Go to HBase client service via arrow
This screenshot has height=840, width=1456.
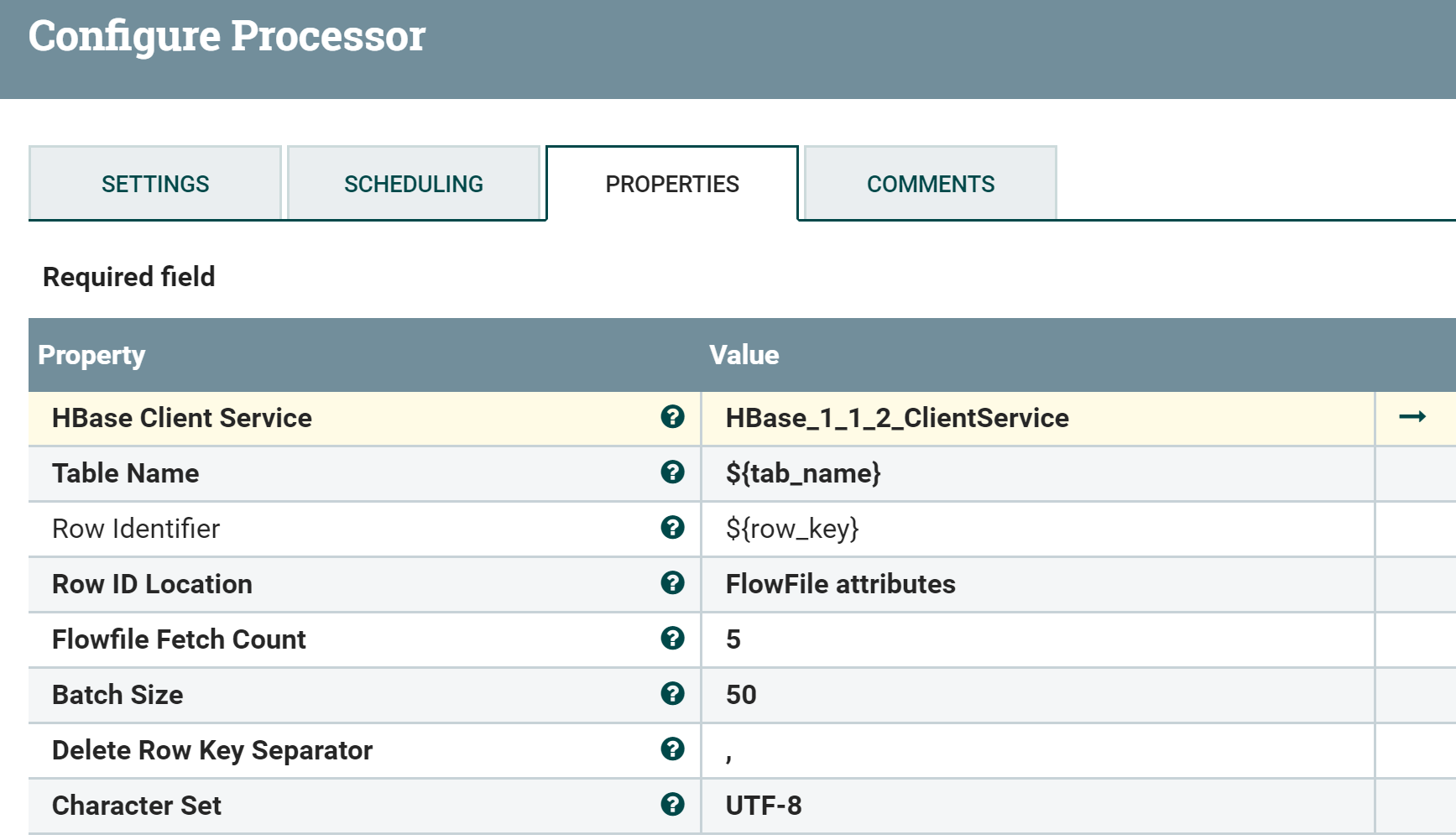(x=1412, y=417)
